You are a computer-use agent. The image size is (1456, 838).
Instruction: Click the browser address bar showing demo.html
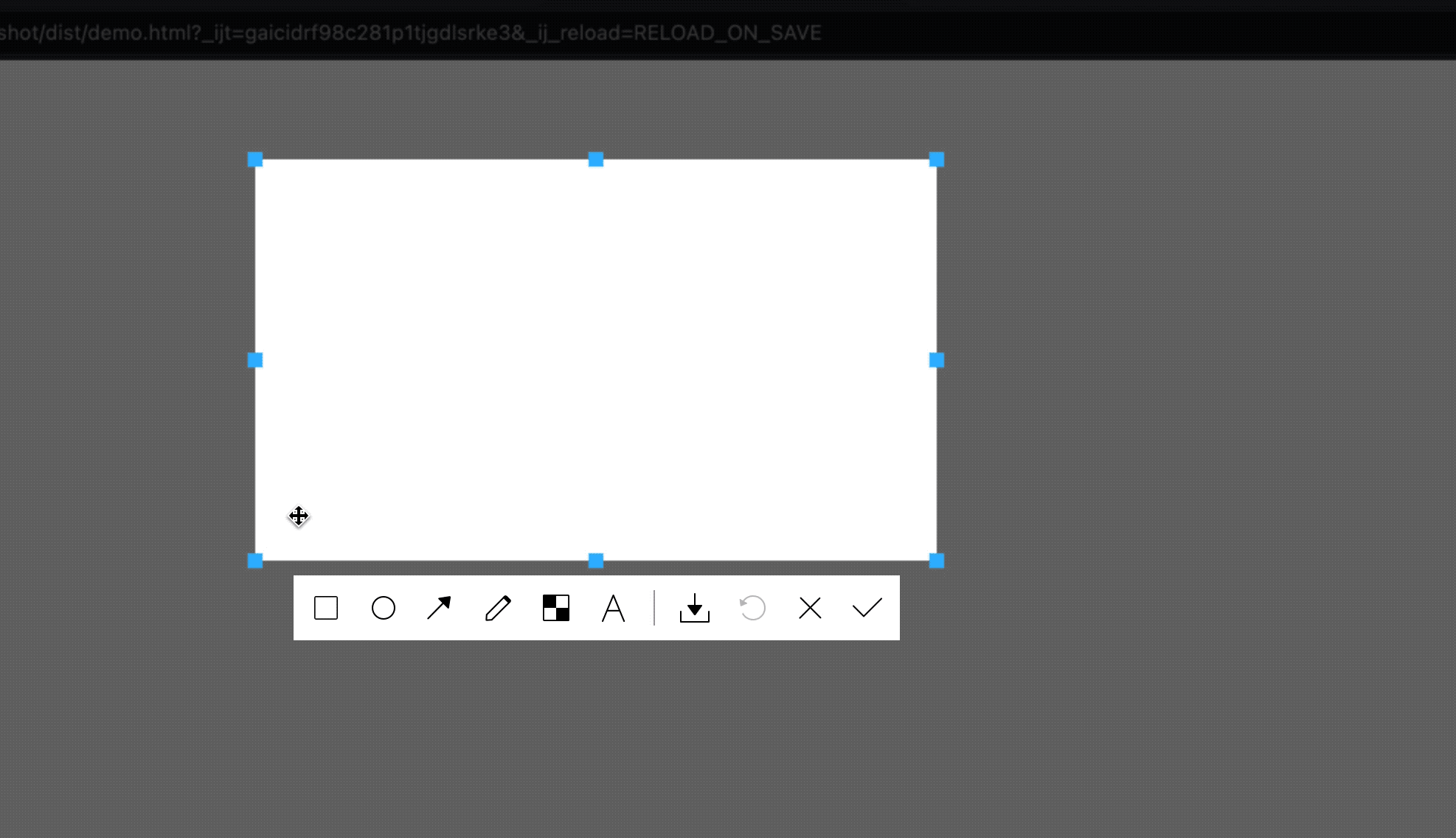coord(410,32)
